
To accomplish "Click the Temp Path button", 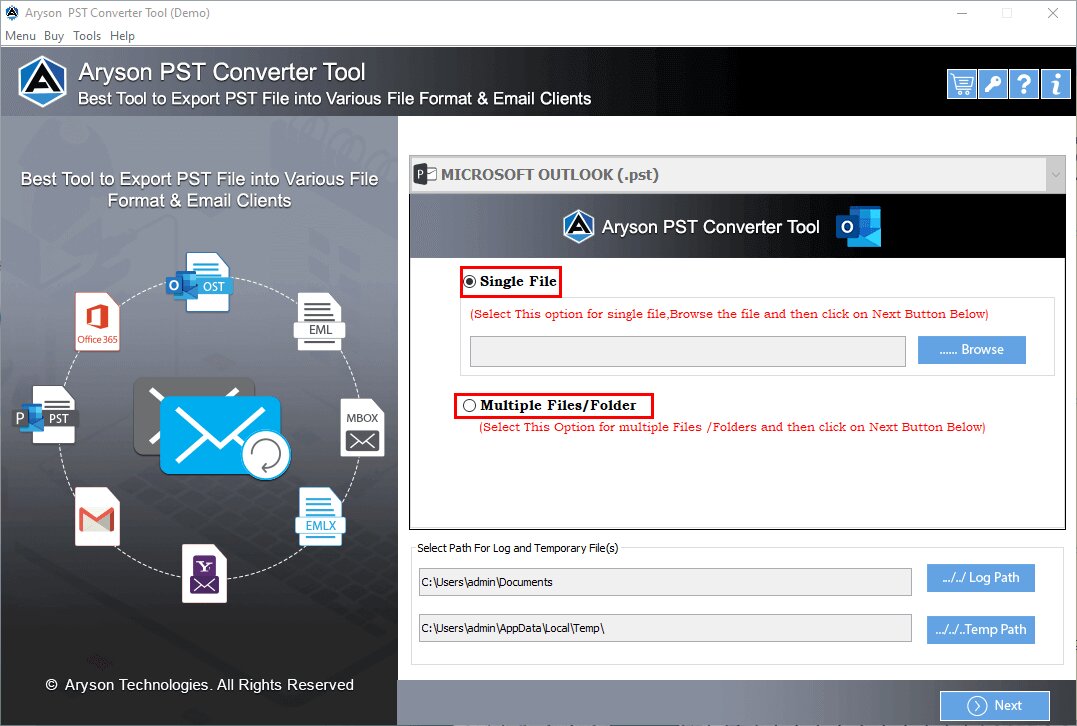I will click(x=980, y=630).
